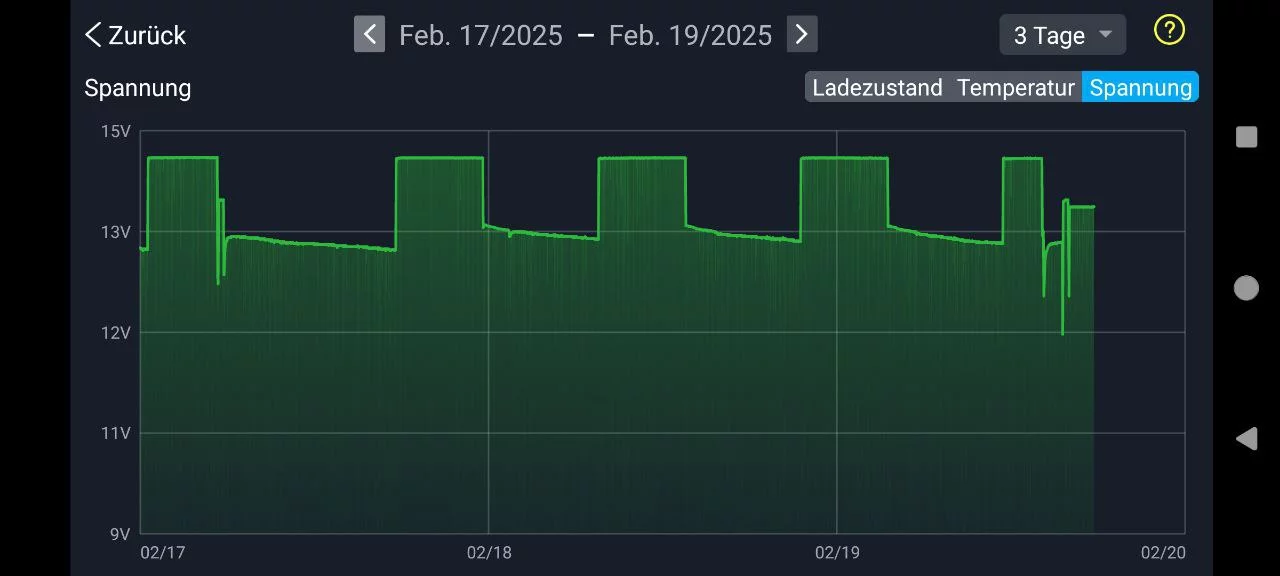
Task: Switch to the Temperatur view
Action: (x=1015, y=88)
